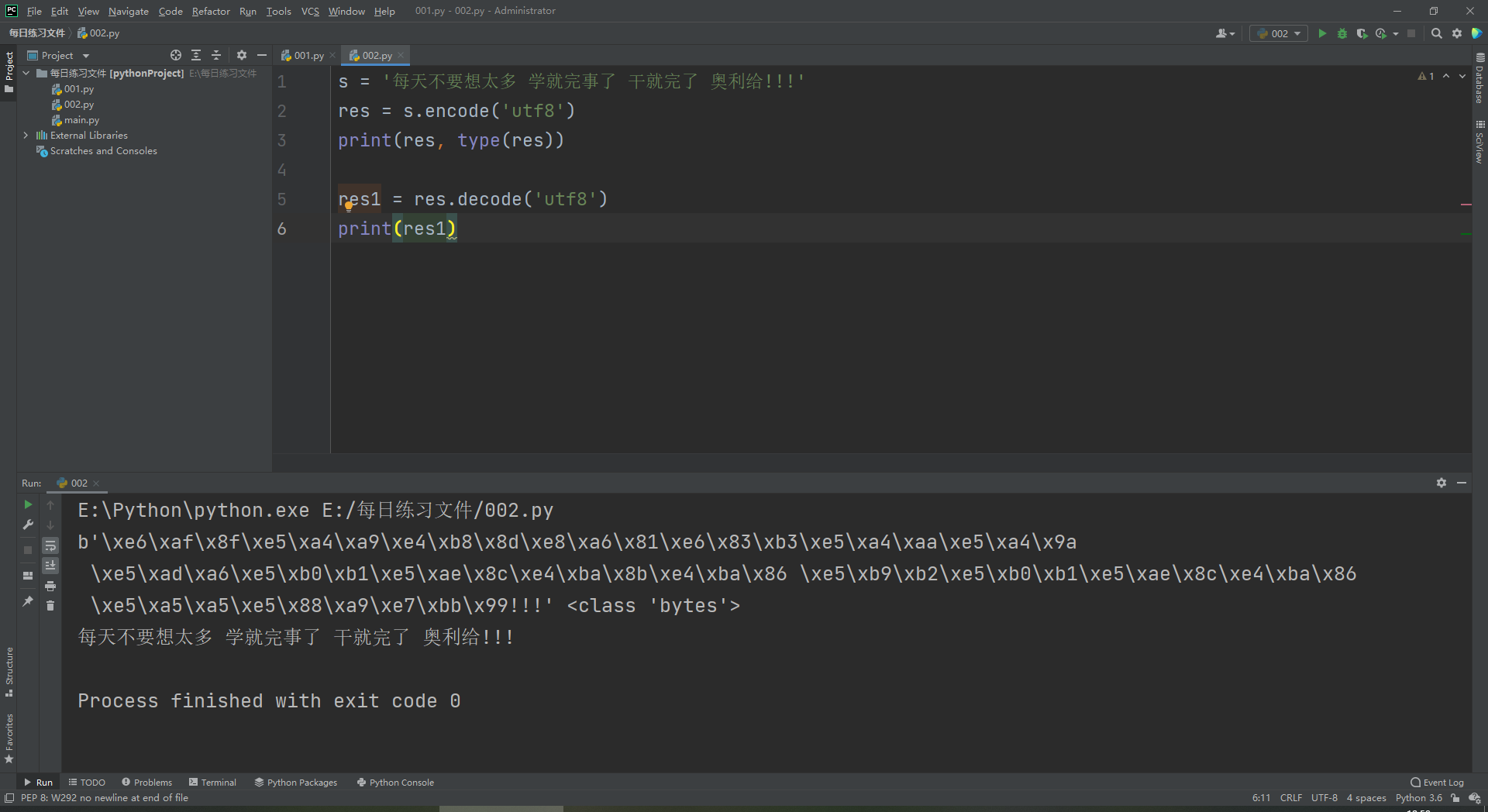Viewport: 1488px width, 812px height.
Task: Click the wrench icon in Run panel
Action: [x=28, y=525]
